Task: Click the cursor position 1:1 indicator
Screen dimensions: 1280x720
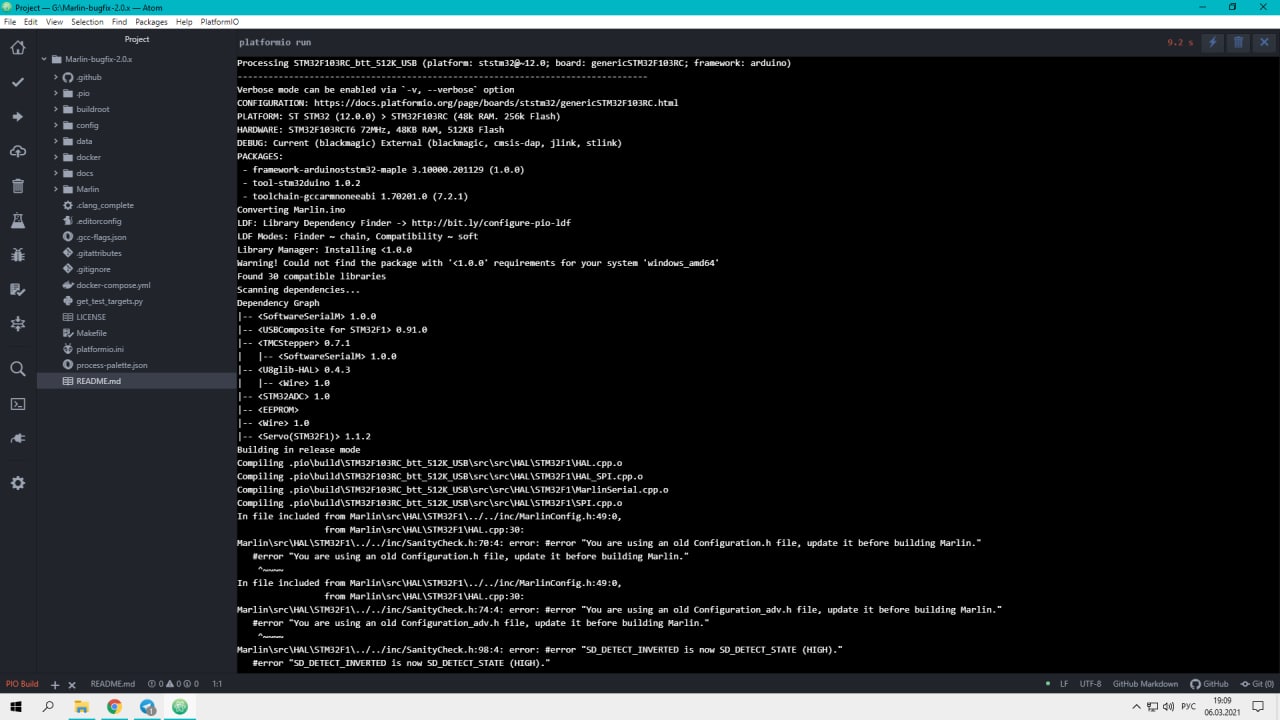Action: click(x=217, y=684)
